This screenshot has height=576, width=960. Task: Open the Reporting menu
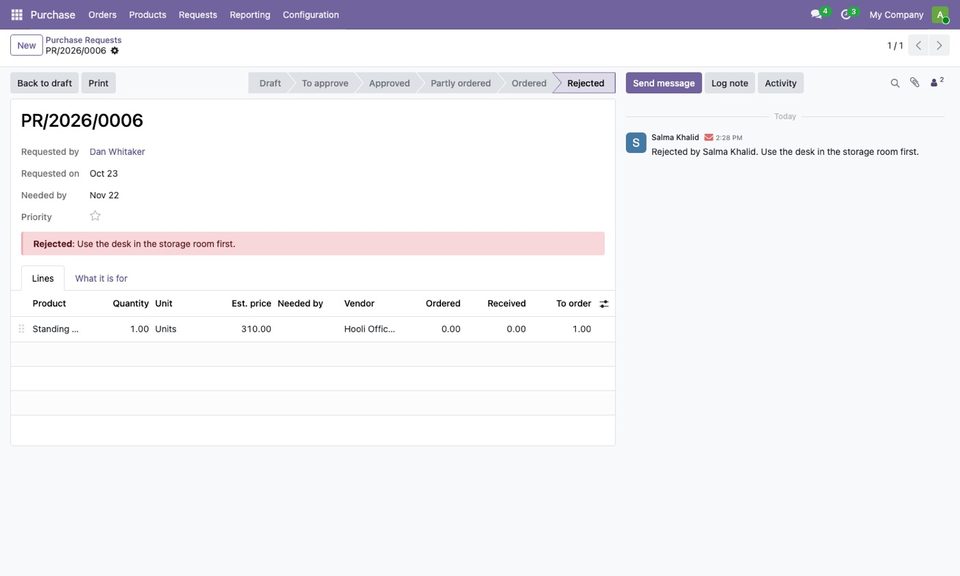coord(250,15)
